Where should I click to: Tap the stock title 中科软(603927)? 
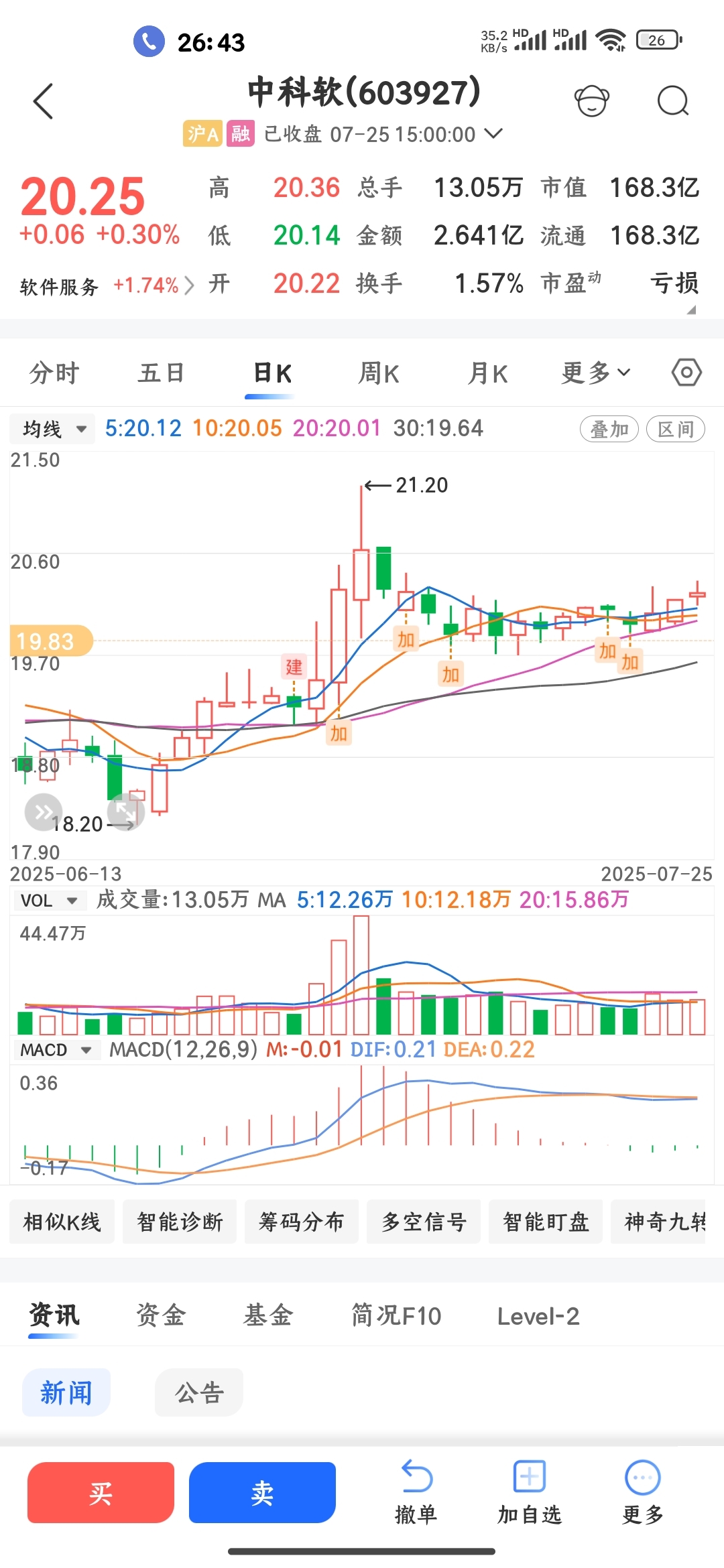point(364,92)
